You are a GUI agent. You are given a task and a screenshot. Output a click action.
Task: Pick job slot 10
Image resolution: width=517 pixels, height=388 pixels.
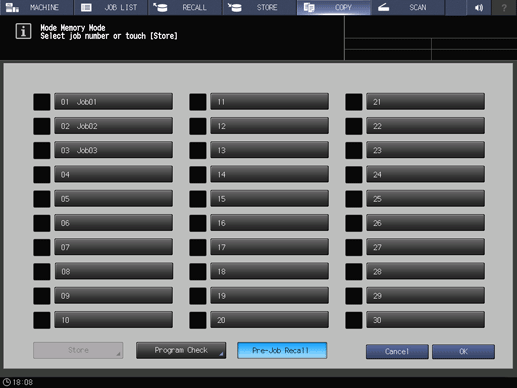tap(113, 320)
